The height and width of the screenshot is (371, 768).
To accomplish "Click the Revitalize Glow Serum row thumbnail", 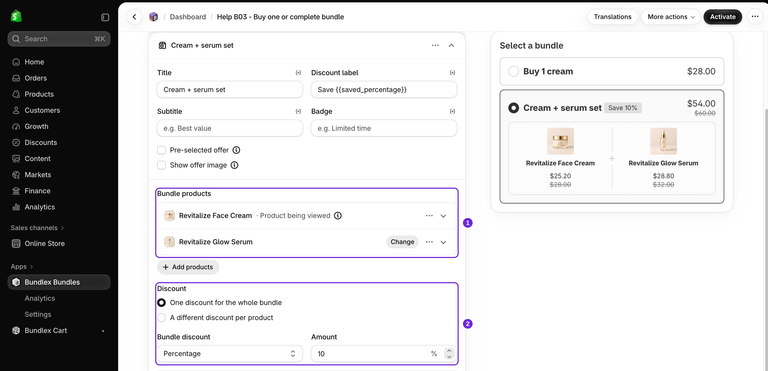I will (169, 242).
